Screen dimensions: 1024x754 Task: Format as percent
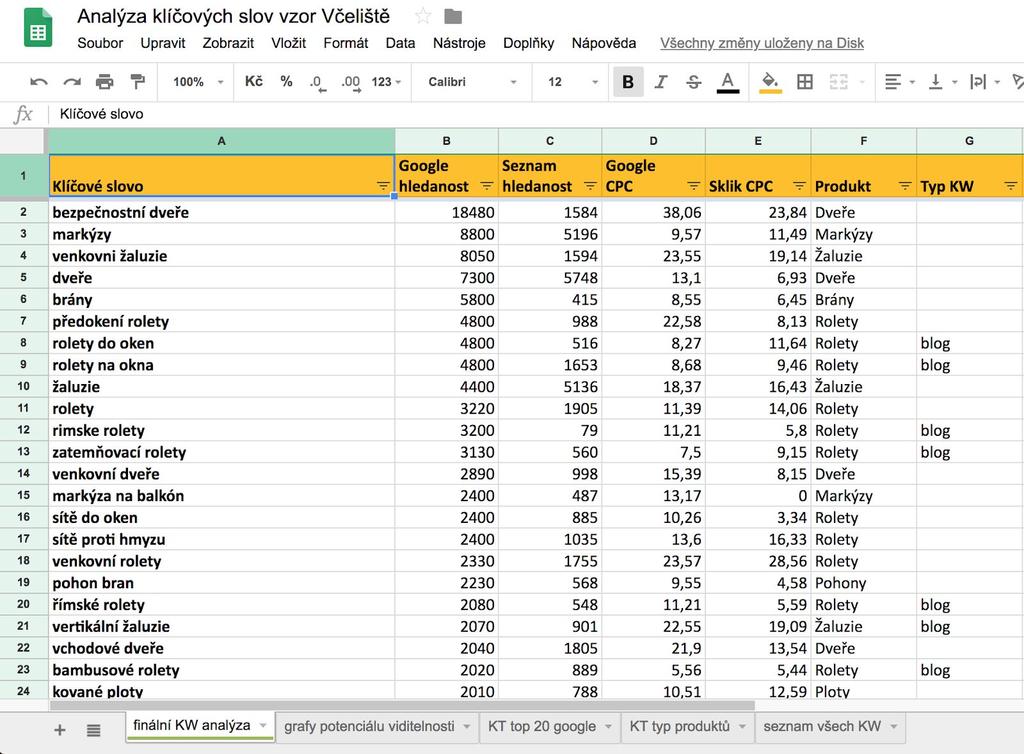coord(286,82)
